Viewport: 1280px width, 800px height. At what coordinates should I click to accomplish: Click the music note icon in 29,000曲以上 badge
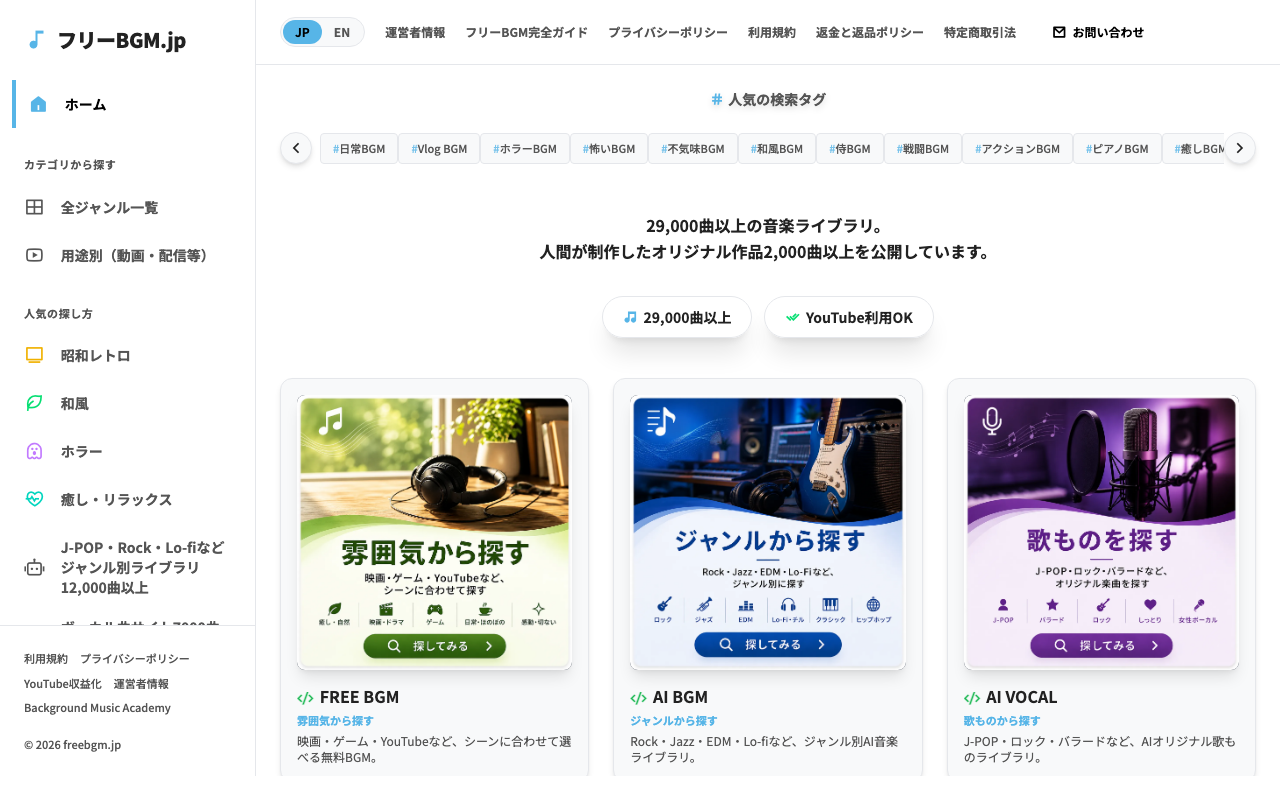[630, 317]
